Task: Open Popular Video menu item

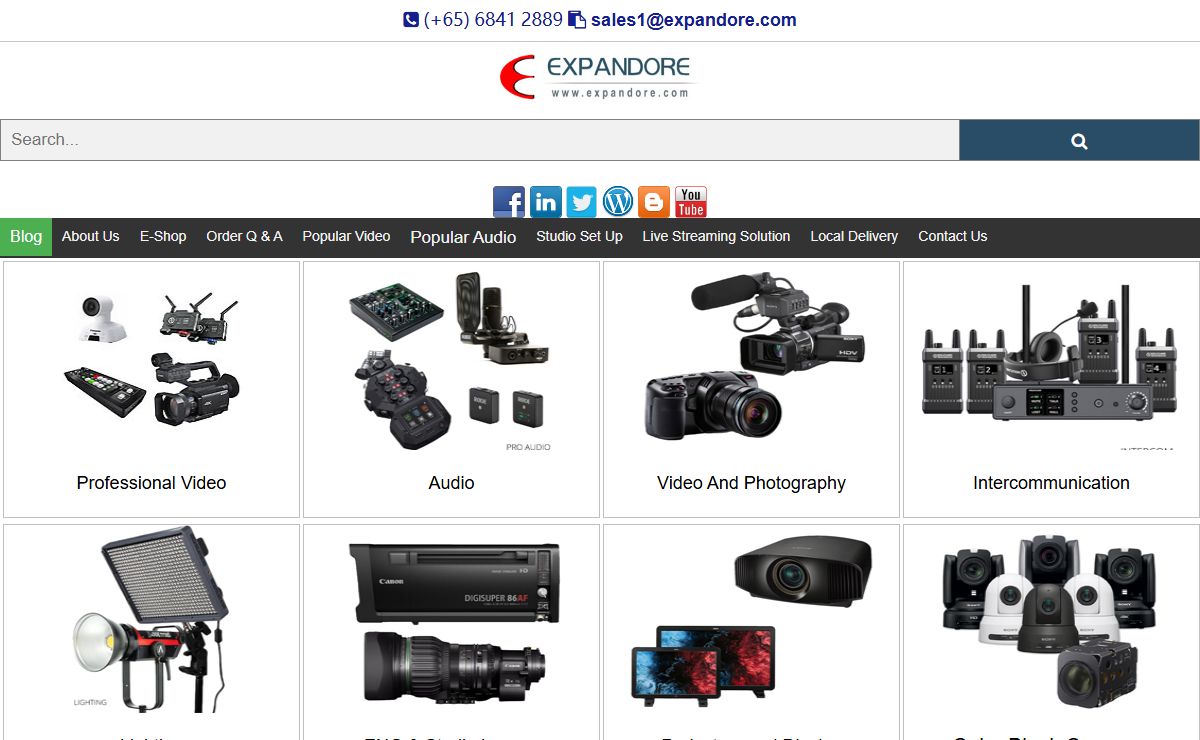Action: [346, 236]
